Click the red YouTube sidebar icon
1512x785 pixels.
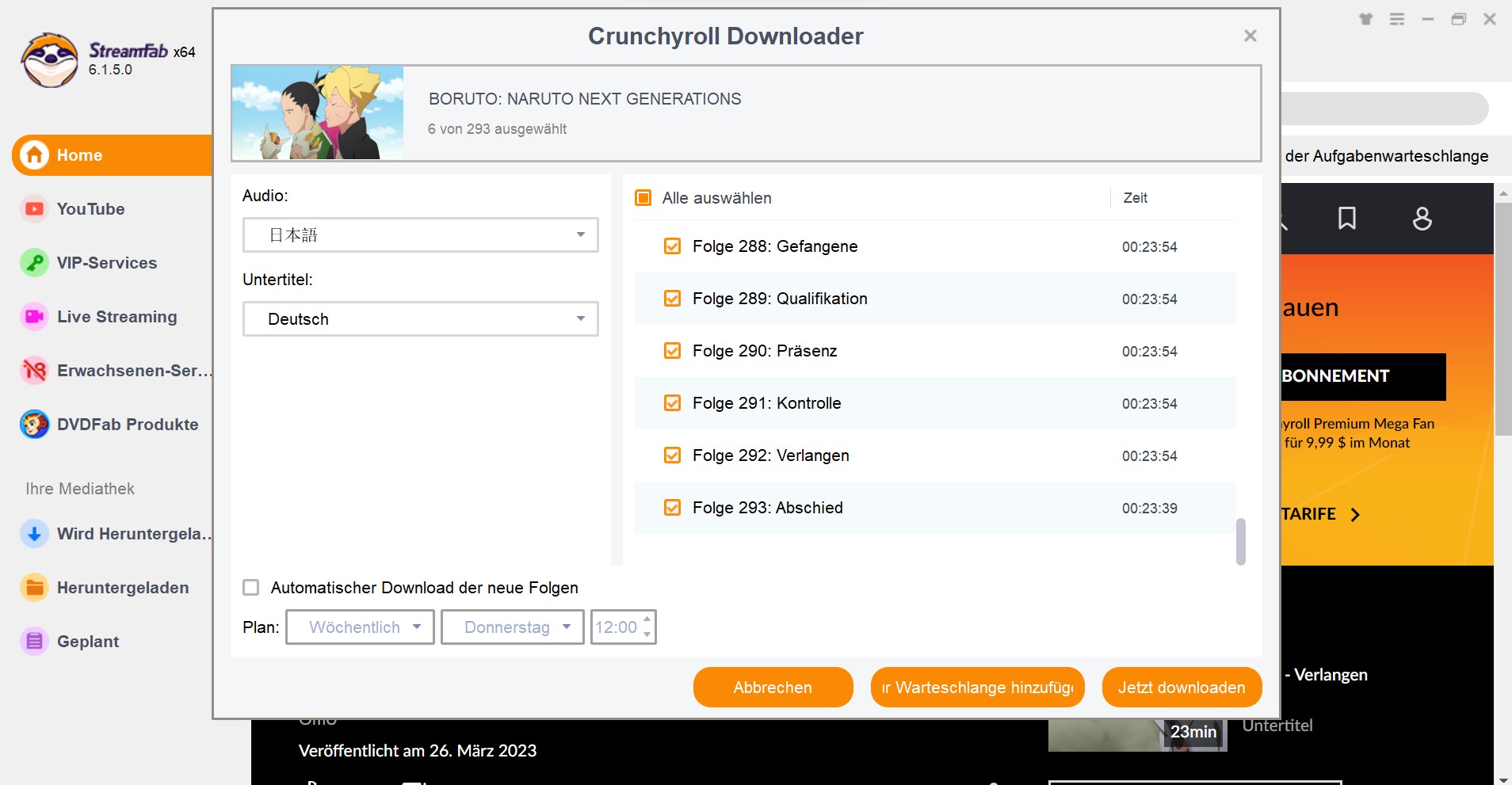34,209
